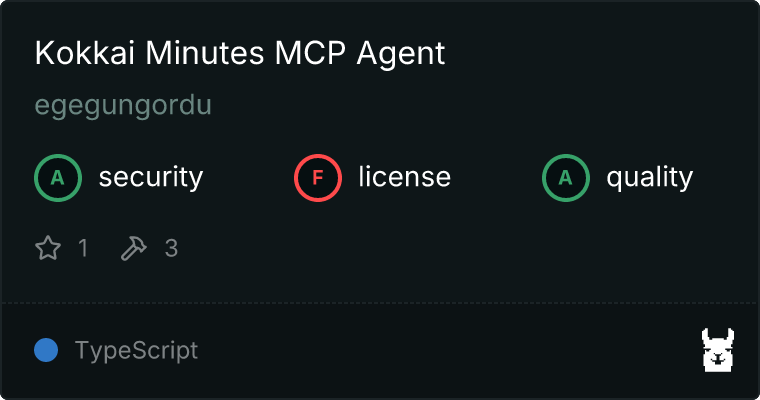Click the red F license grade badge

[317, 178]
